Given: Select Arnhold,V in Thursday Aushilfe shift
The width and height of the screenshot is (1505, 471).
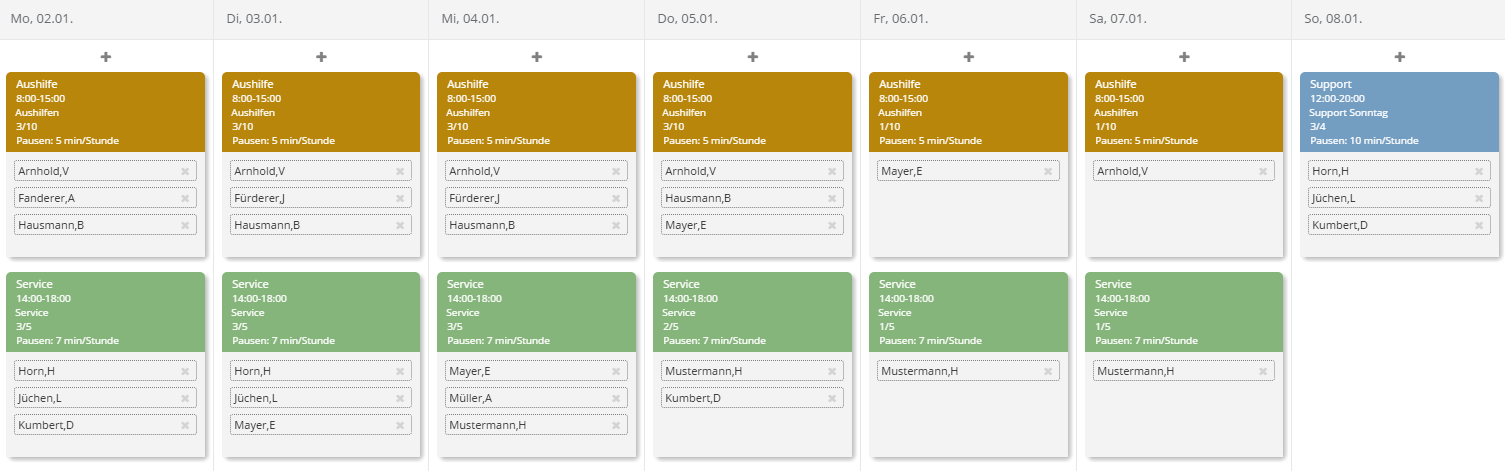Looking at the screenshot, I should click(x=752, y=171).
